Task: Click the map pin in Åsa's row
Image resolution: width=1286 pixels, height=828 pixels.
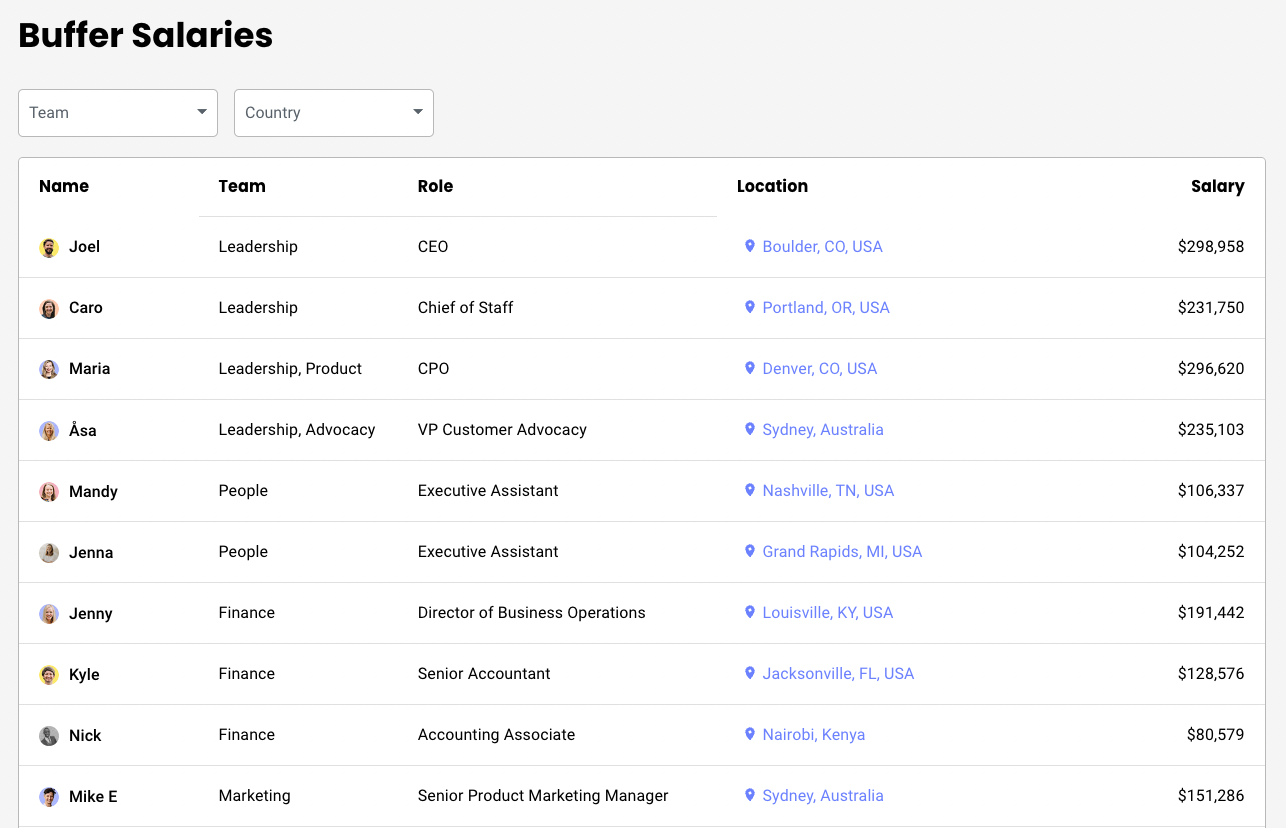Action: tap(750, 429)
